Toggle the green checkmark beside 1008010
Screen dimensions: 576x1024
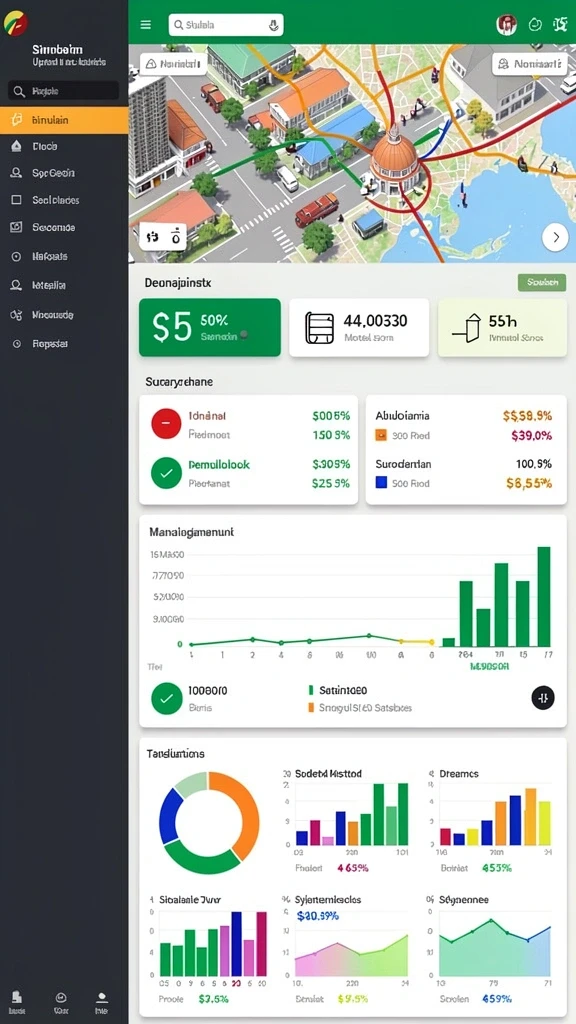tap(167, 698)
